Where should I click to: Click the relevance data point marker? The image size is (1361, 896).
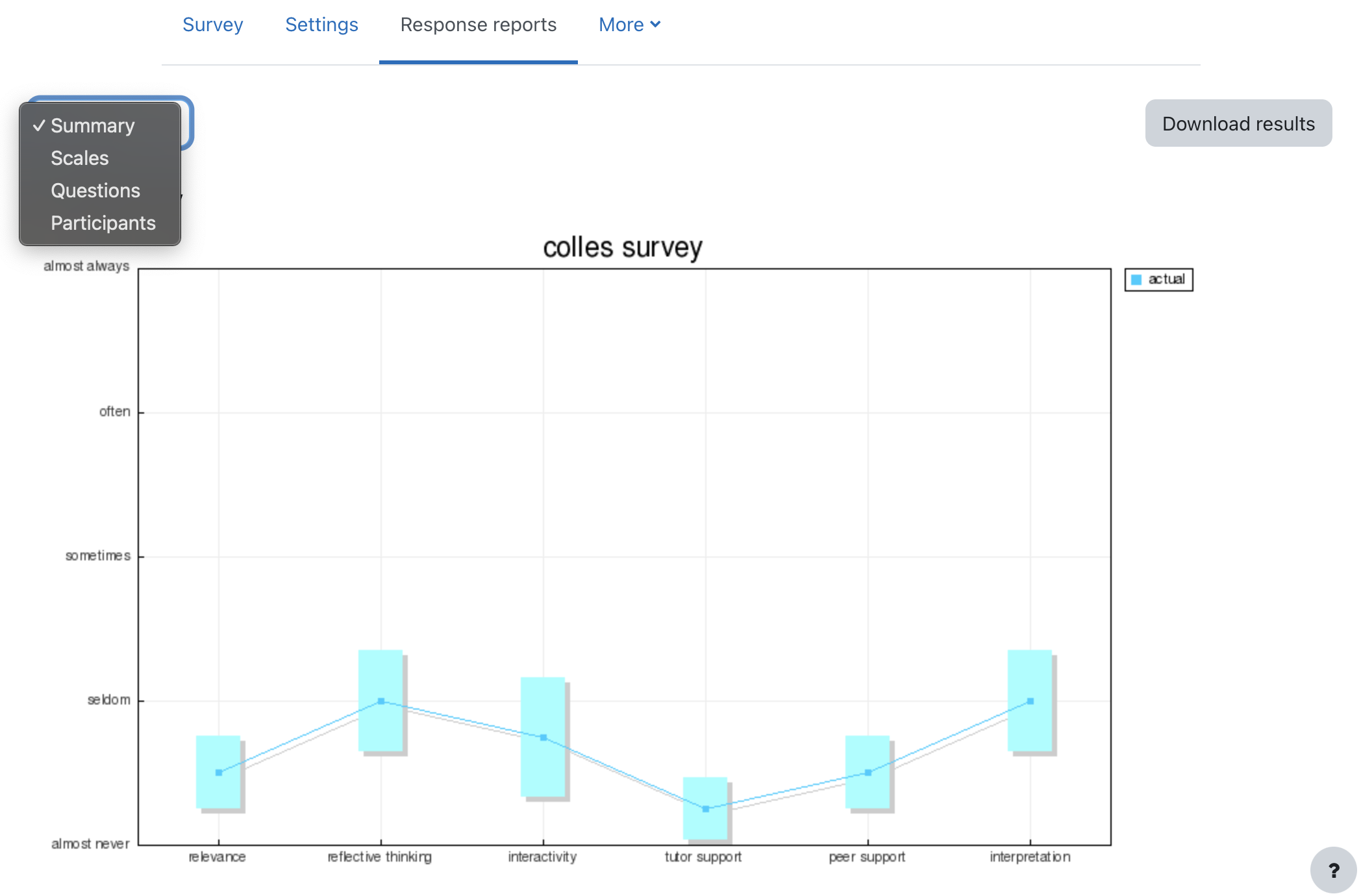tap(219, 772)
